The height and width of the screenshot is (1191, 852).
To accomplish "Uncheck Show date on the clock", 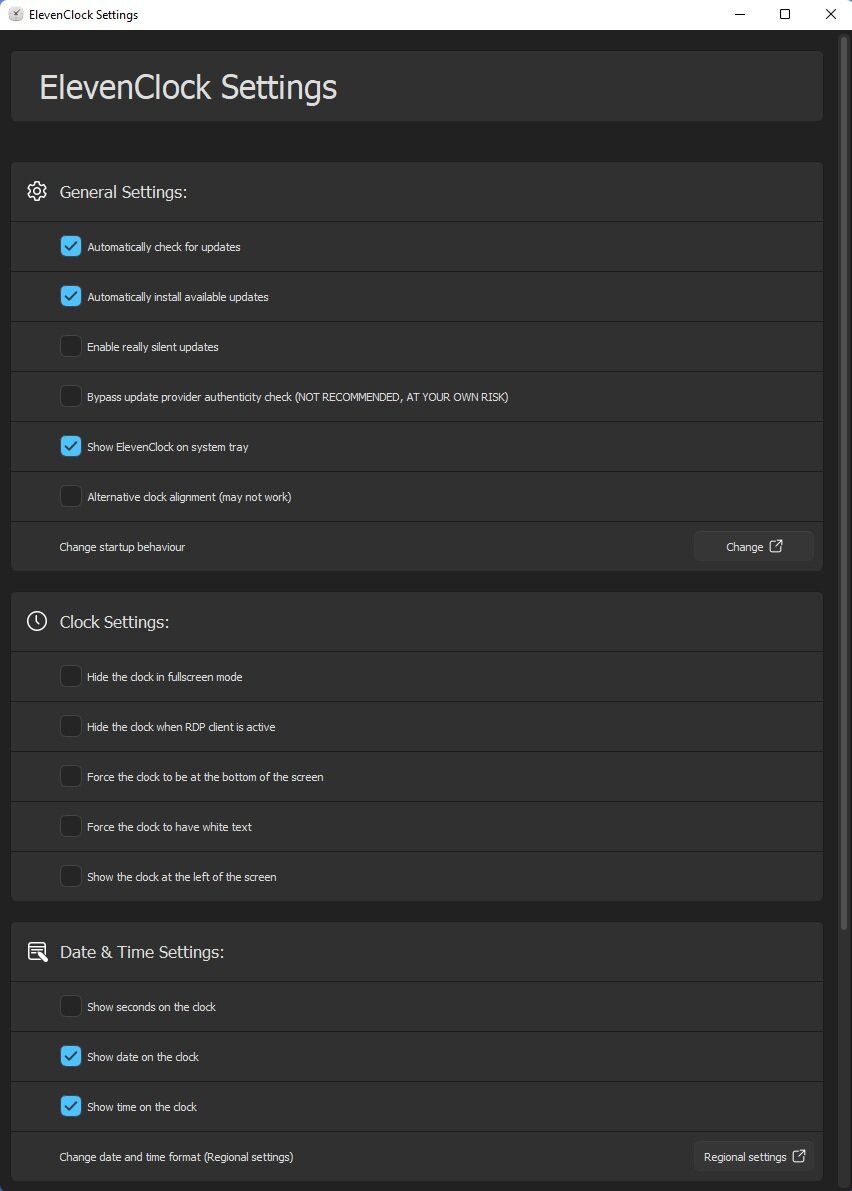I will tap(71, 1056).
